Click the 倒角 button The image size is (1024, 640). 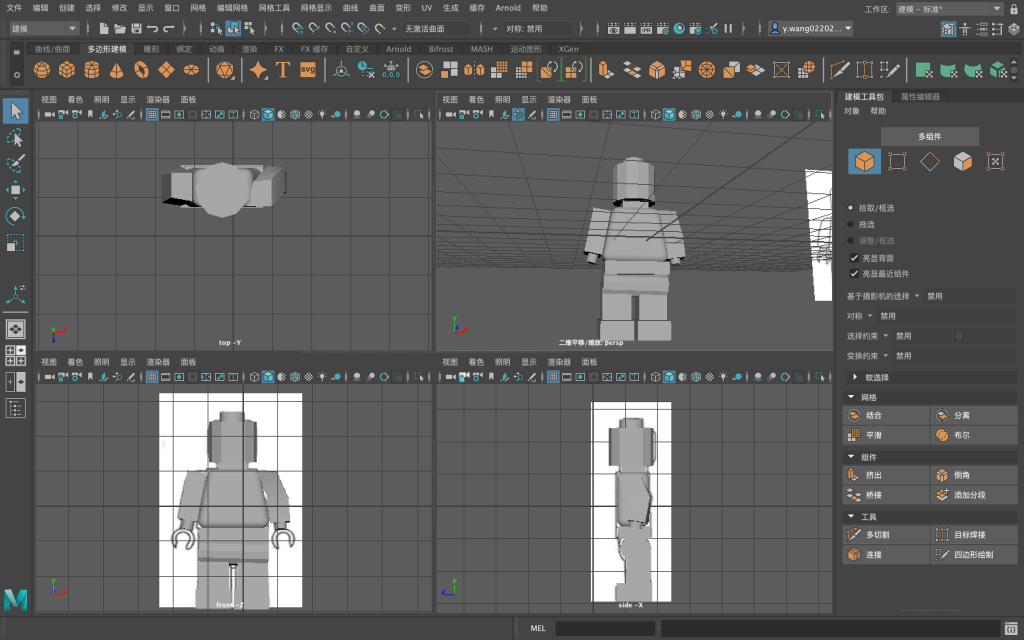[974, 475]
